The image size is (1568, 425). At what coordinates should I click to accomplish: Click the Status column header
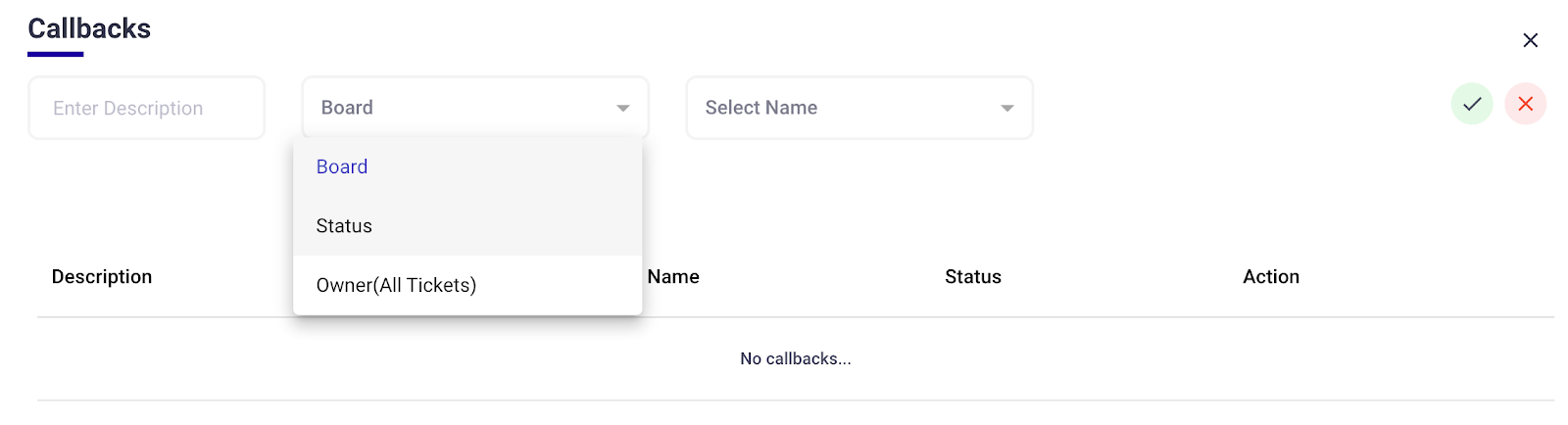coord(972,277)
